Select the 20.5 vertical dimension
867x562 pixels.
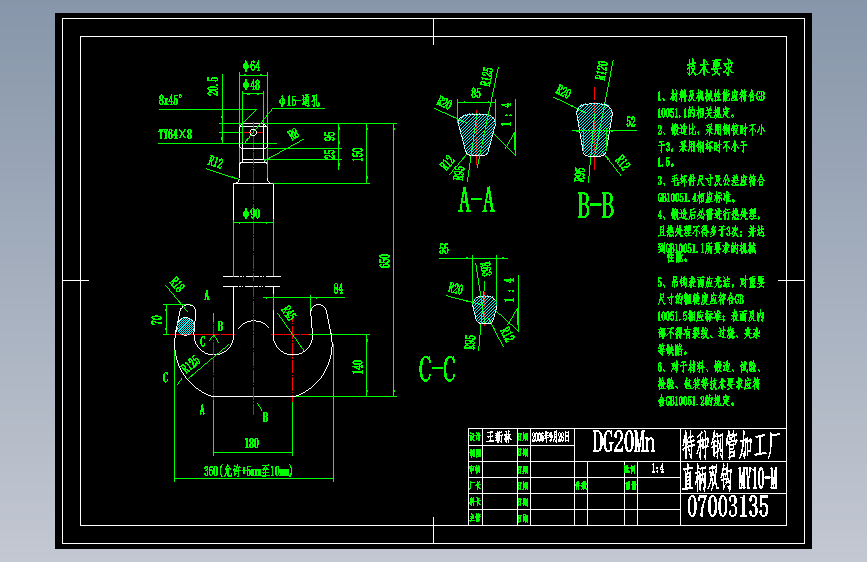(213, 86)
